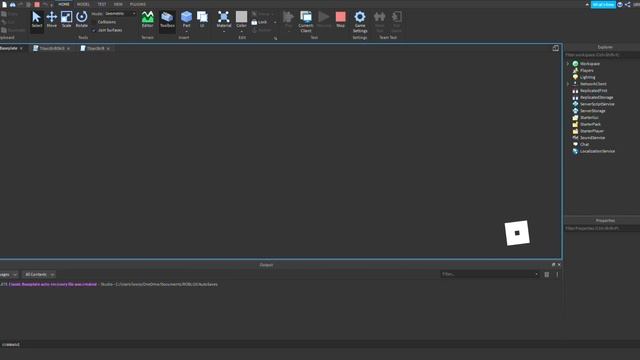Click the blue What's New button
The width and height of the screenshot is (640, 360).
603,4
